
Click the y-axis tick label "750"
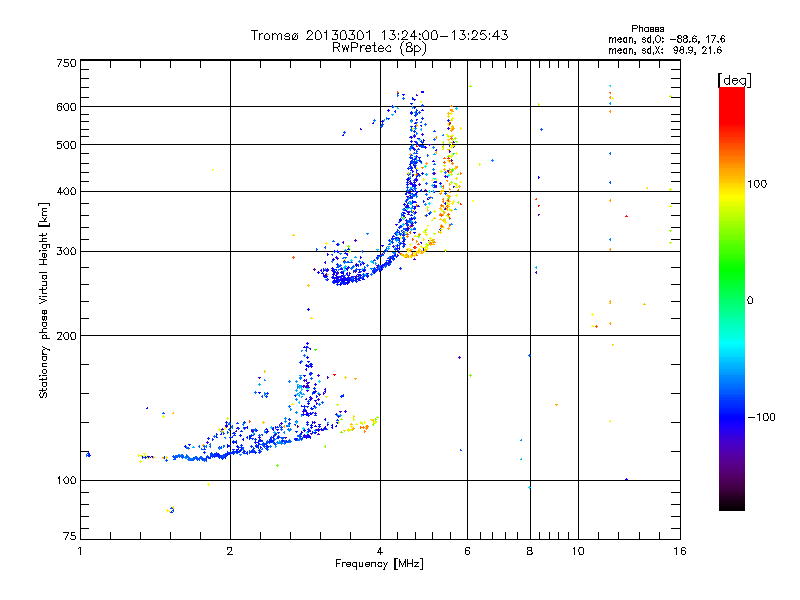coord(66,63)
